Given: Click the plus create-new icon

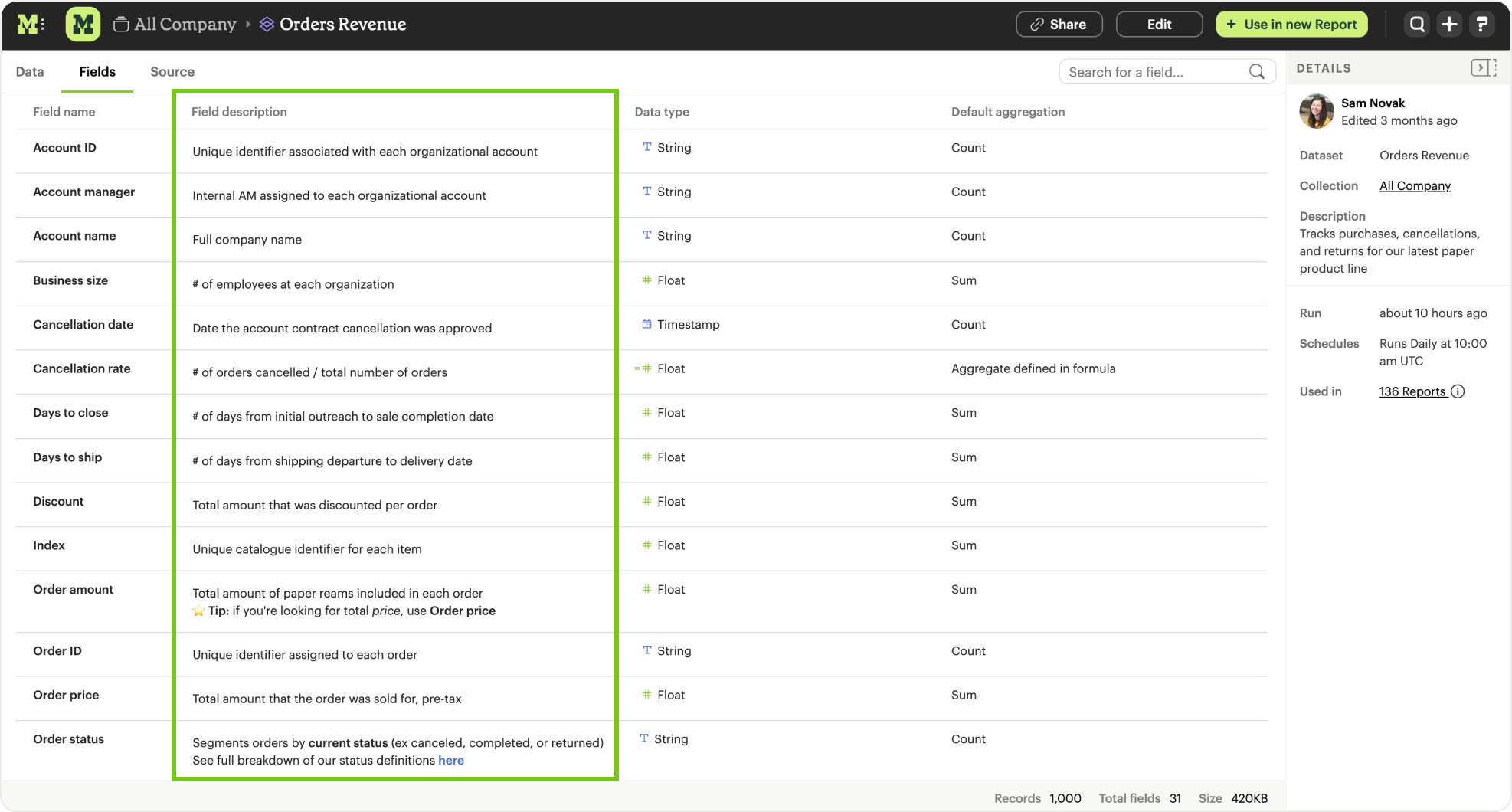Looking at the screenshot, I should click(1449, 25).
